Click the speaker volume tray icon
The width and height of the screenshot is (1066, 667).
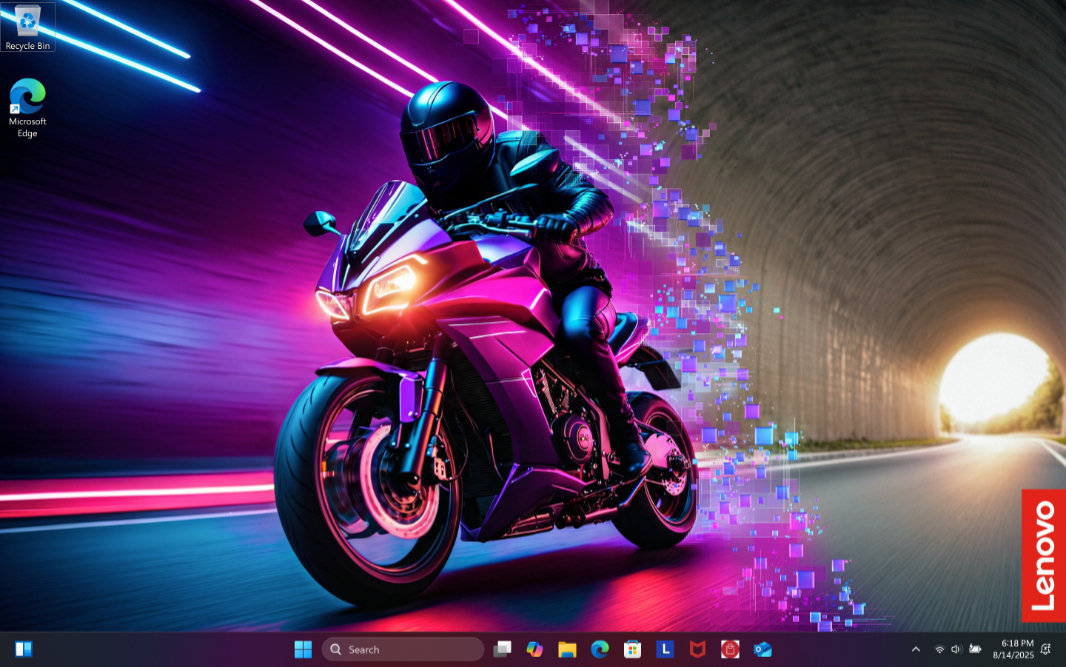point(956,649)
